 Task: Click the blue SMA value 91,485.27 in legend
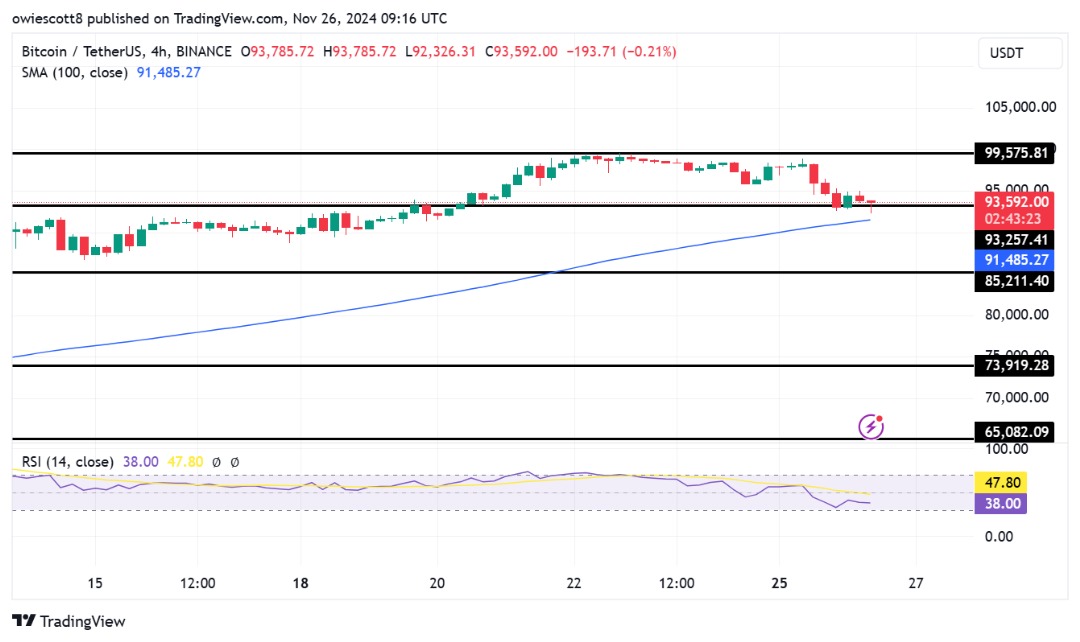coord(167,72)
